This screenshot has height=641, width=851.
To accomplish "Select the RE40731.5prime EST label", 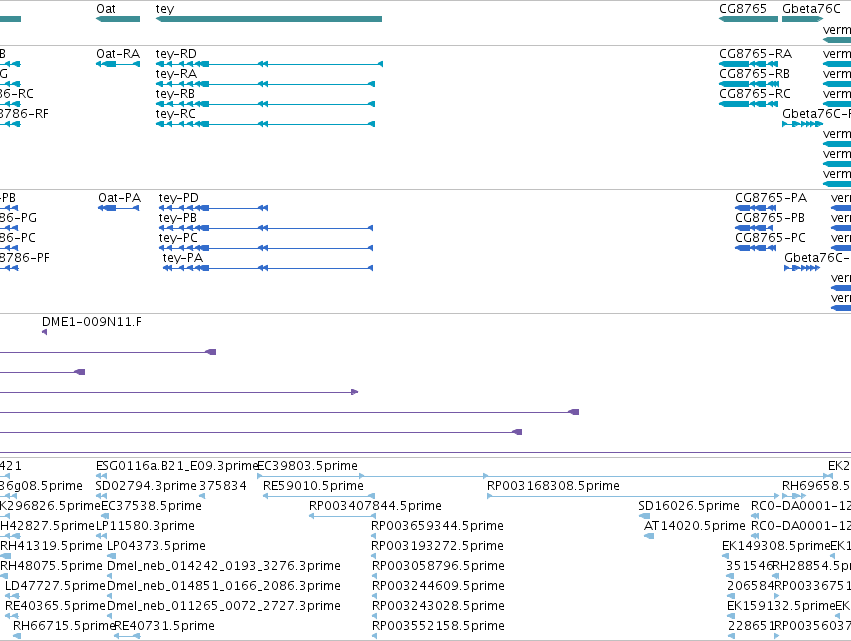I will 164,626.
